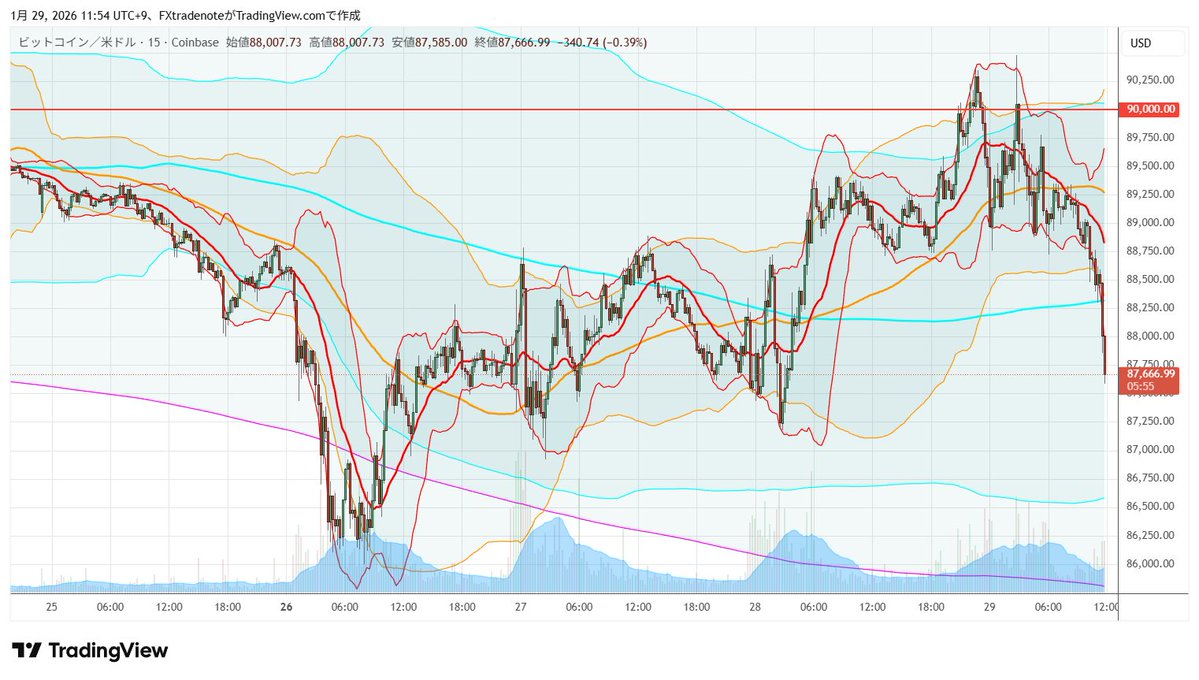Click the bold date label 26
Image resolution: width=1199 pixels, height=680 pixels.
pos(287,607)
